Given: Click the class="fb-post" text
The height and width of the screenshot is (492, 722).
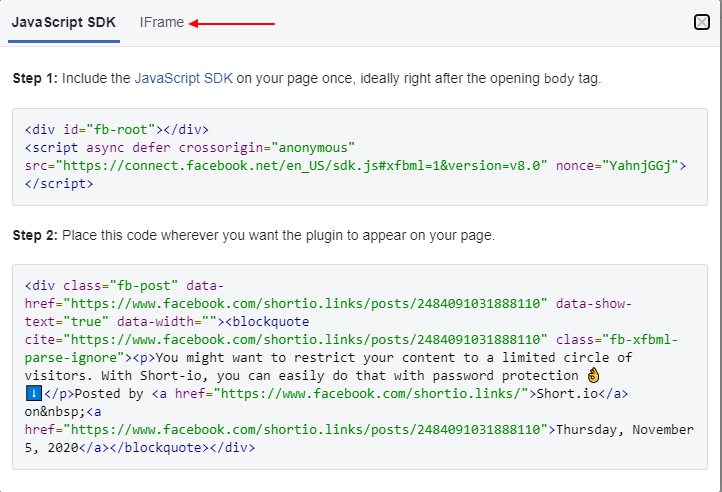Looking at the screenshot, I should [x=121, y=286].
